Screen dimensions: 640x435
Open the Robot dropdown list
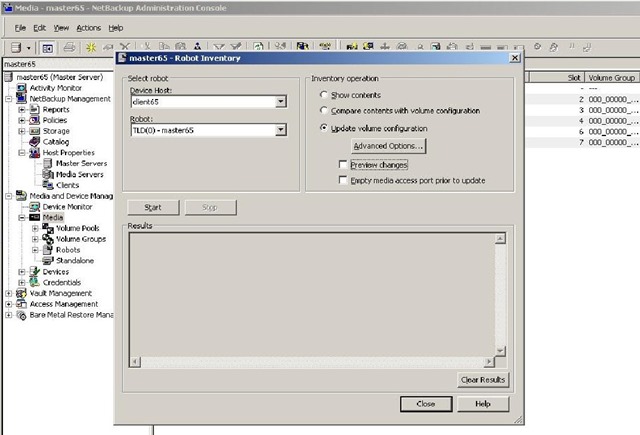281,130
